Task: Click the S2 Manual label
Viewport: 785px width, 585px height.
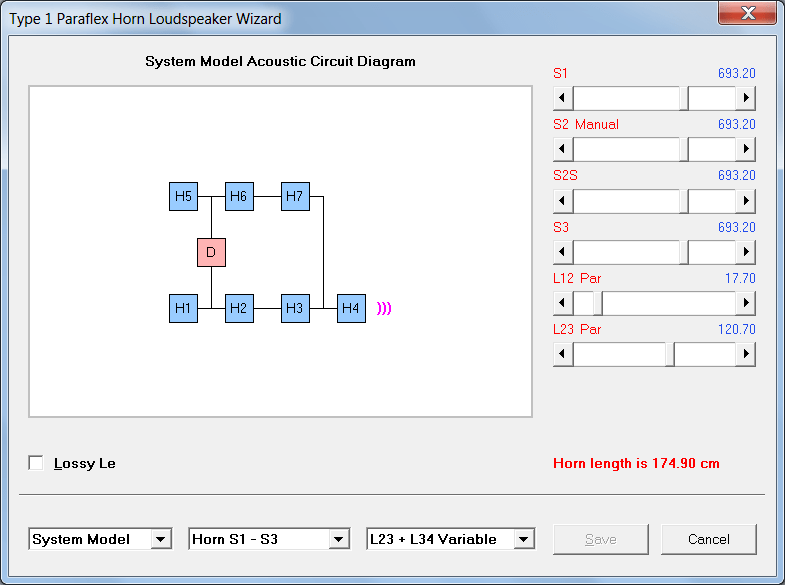Action: (586, 124)
